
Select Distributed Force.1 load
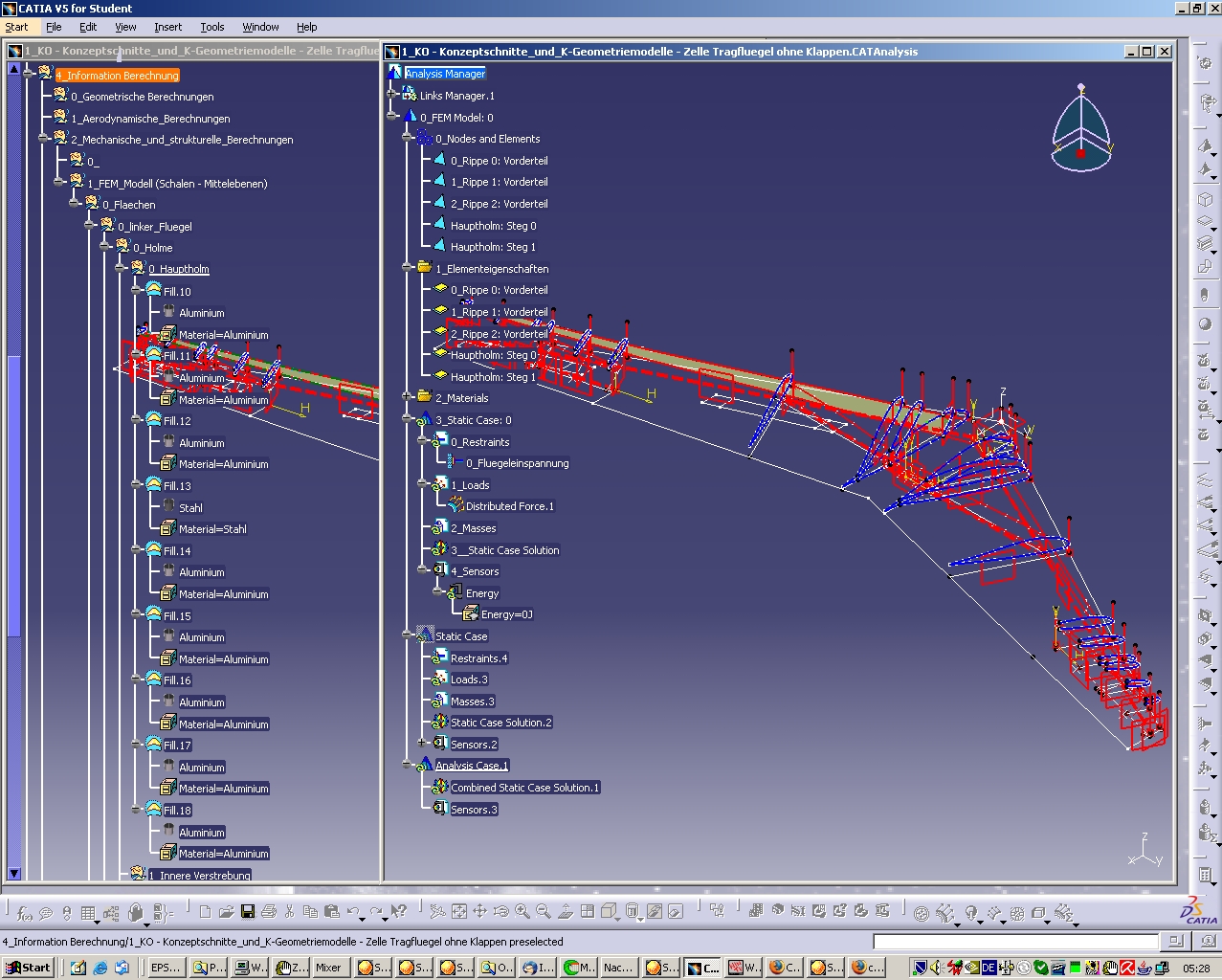(510, 506)
